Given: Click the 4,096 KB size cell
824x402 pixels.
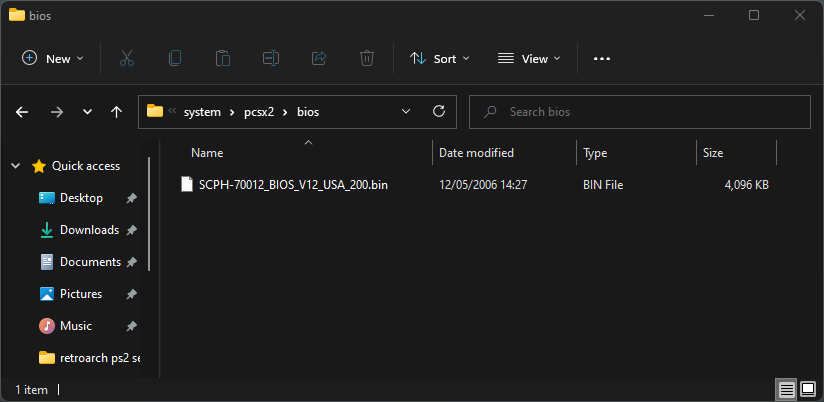Looking at the screenshot, I should [746, 184].
